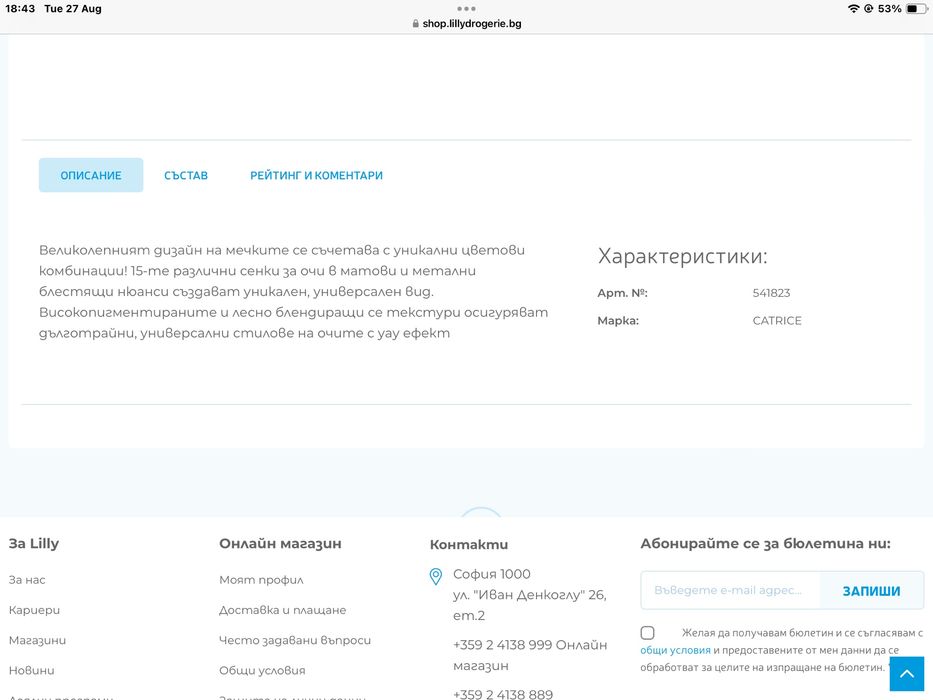Tap phone number +359 2 4138 889
Viewport: 933px width, 700px height.
503,694
